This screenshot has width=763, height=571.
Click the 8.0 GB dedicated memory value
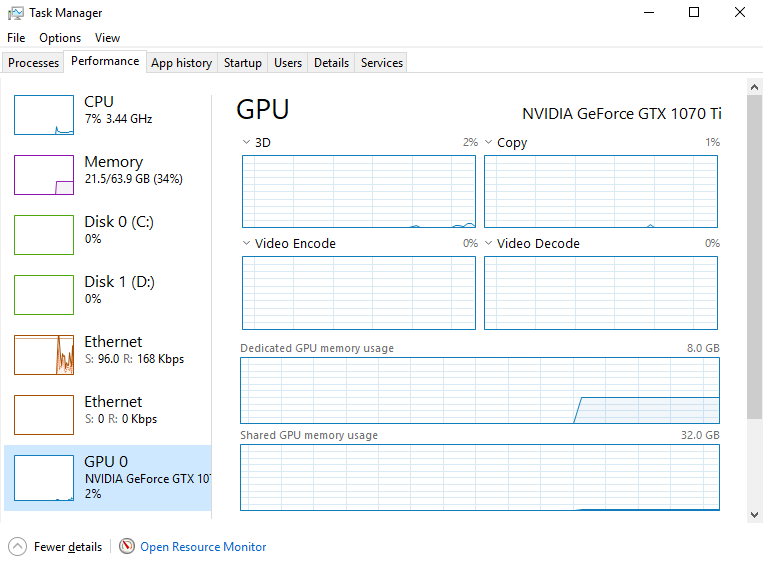703,348
